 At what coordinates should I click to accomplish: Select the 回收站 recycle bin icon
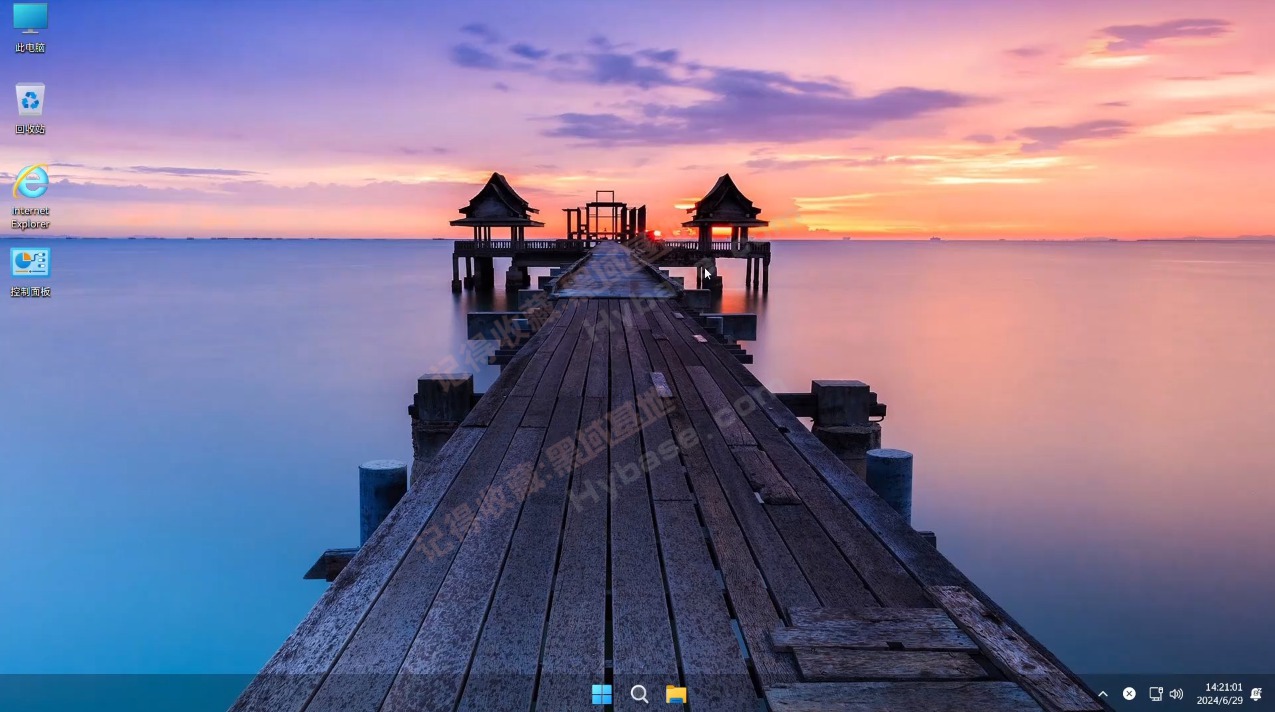30,108
